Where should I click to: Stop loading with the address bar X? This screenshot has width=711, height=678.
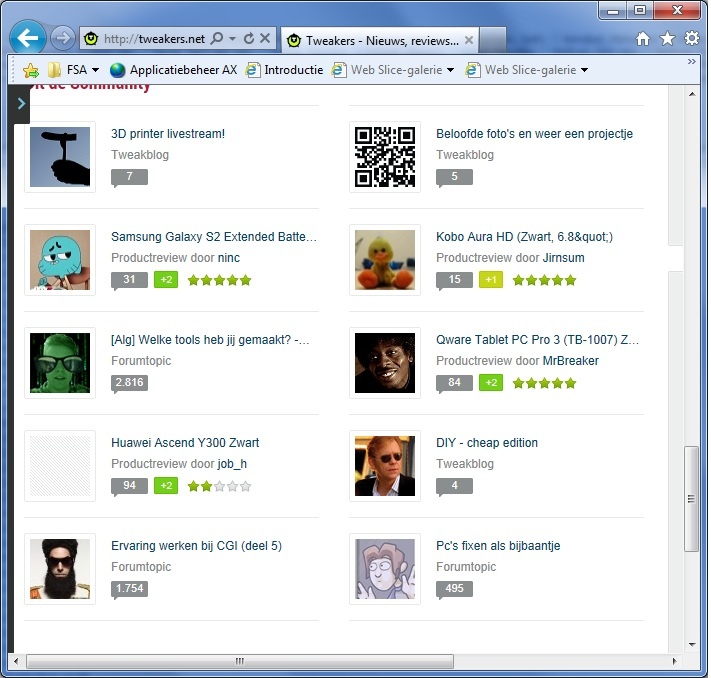coord(265,39)
